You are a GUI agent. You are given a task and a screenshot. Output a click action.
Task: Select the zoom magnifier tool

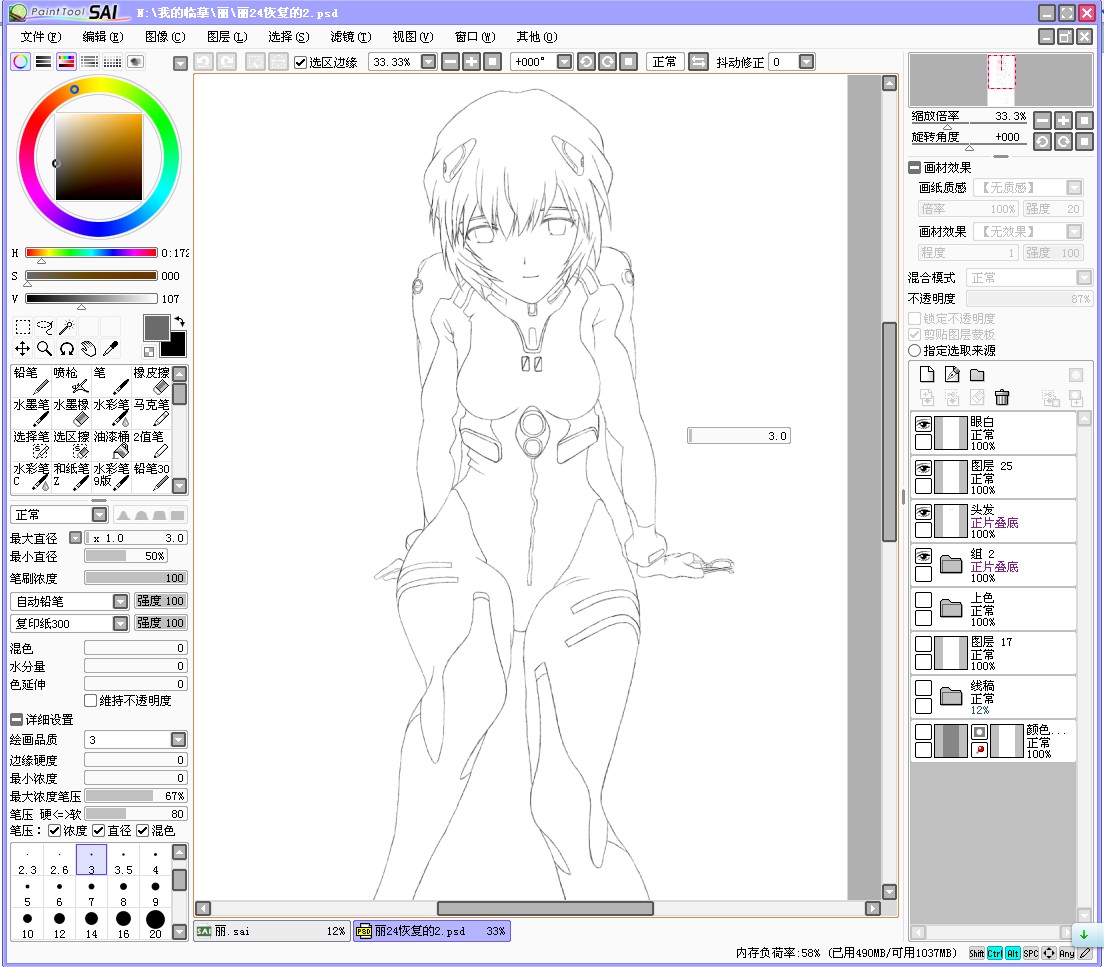click(x=44, y=349)
